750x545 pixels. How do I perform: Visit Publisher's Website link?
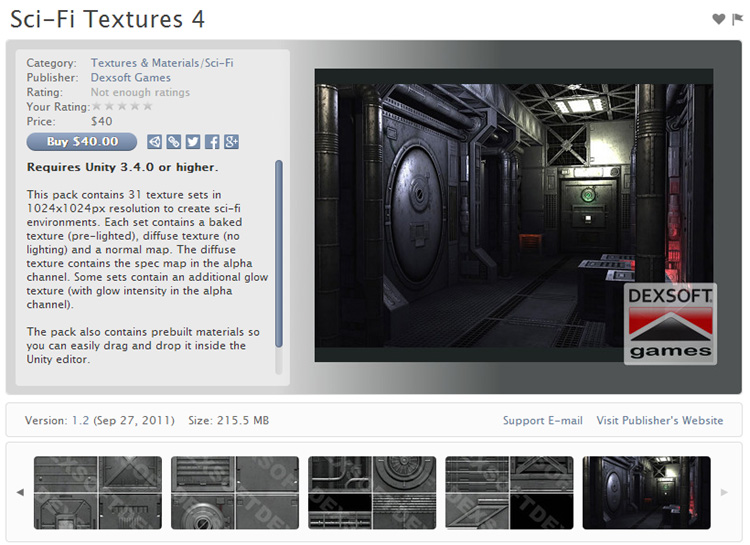660,421
